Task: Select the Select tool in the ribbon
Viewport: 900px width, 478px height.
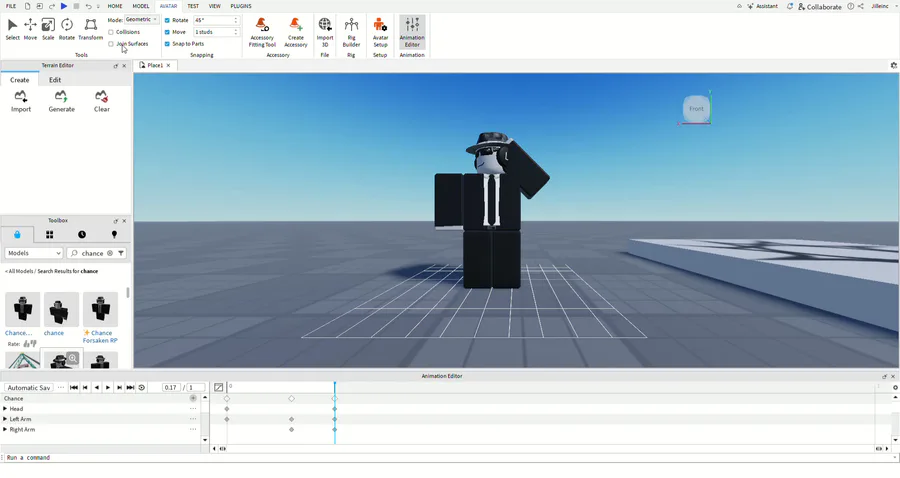Action: 12,29
